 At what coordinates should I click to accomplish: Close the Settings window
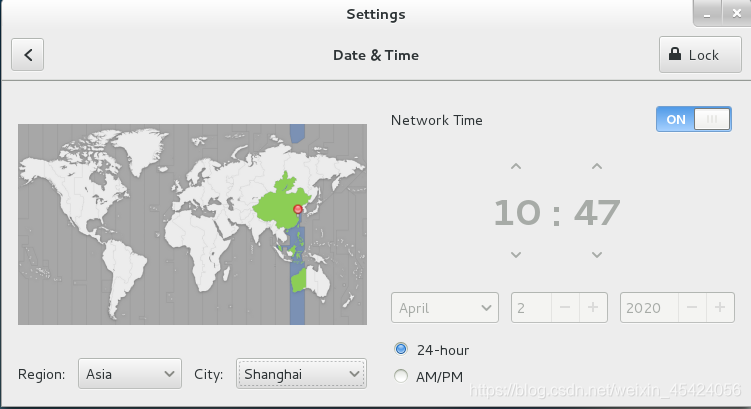(737, 14)
